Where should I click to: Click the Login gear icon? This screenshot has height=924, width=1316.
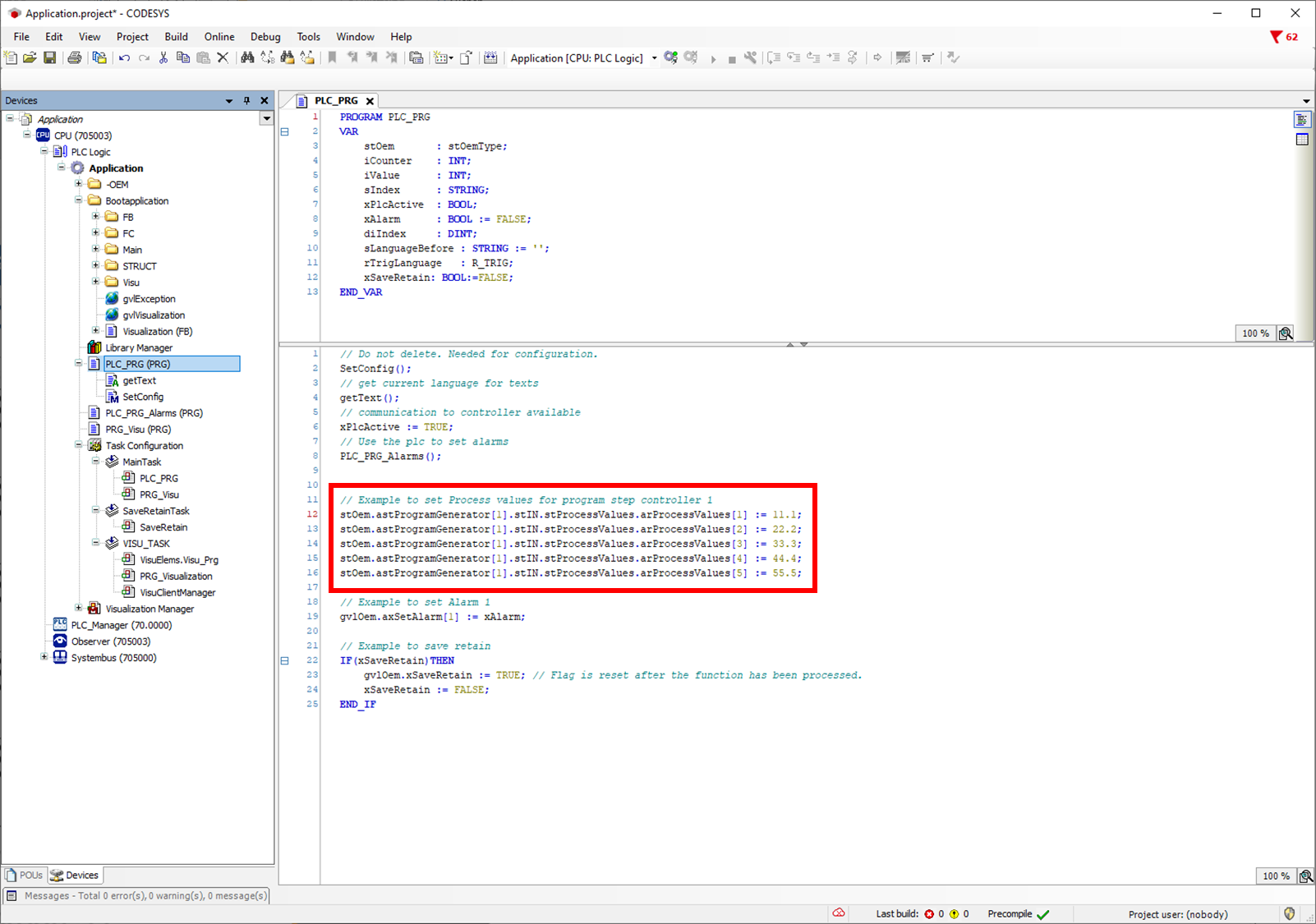[x=671, y=57]
